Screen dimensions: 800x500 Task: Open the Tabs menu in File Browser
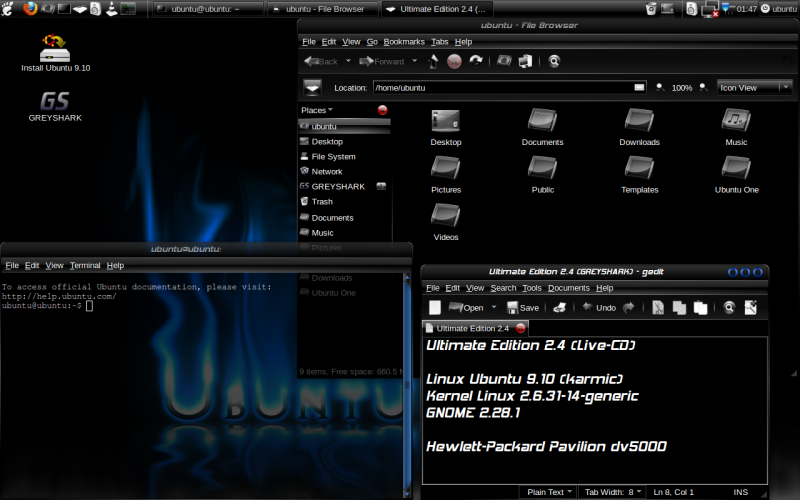coord(439,41)
